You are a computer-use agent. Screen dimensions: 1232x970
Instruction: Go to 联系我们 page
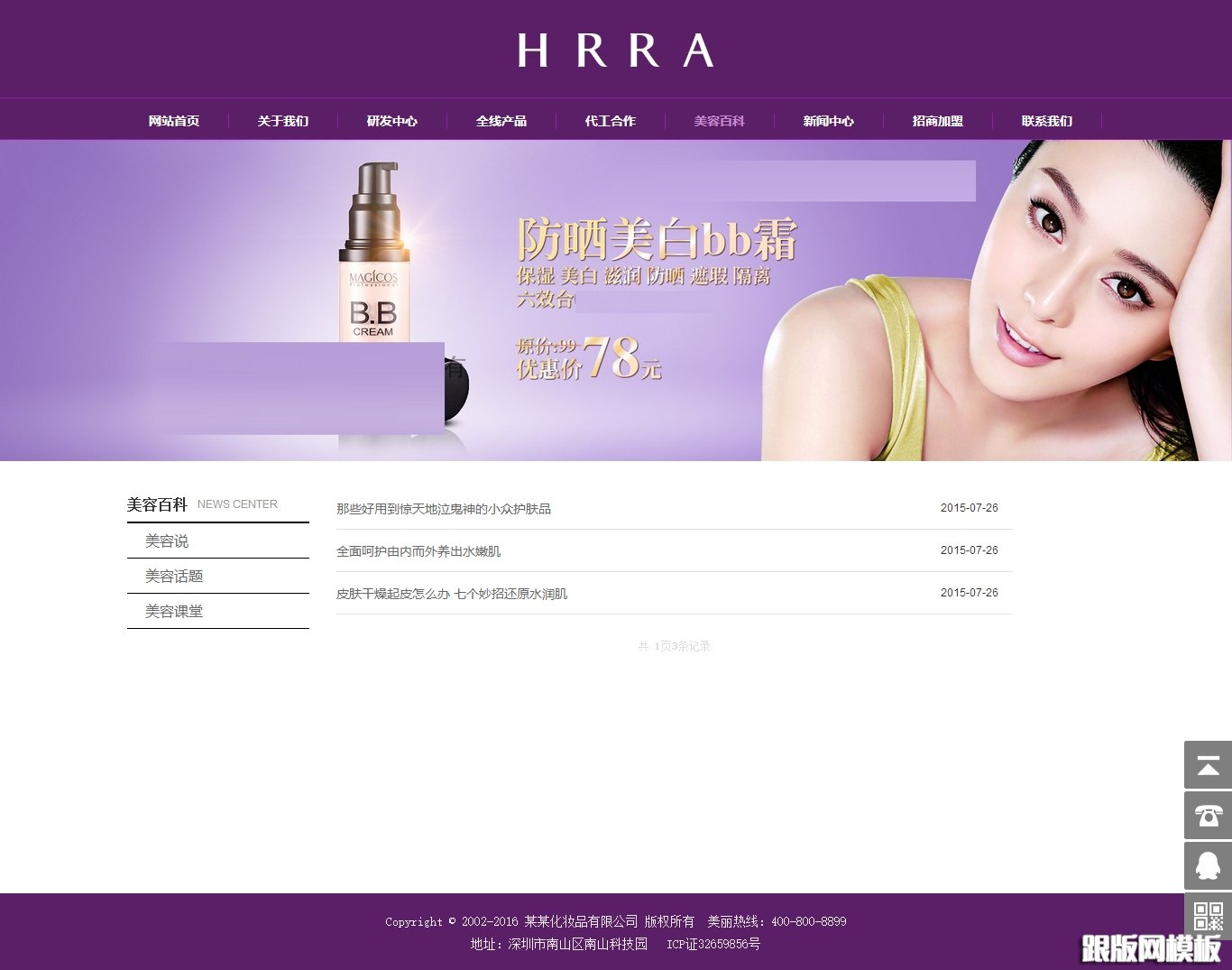[1047, 121]
